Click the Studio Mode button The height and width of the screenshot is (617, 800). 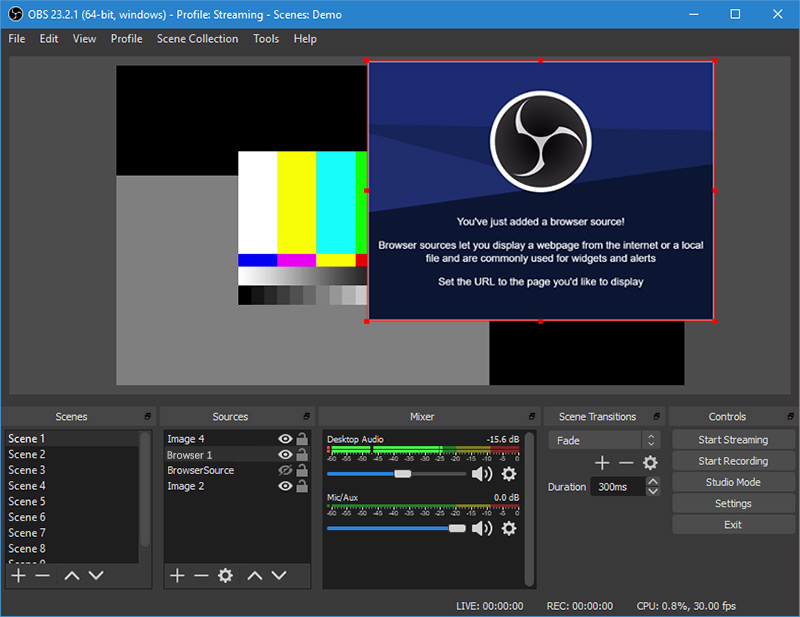click(x=733, y=482)
